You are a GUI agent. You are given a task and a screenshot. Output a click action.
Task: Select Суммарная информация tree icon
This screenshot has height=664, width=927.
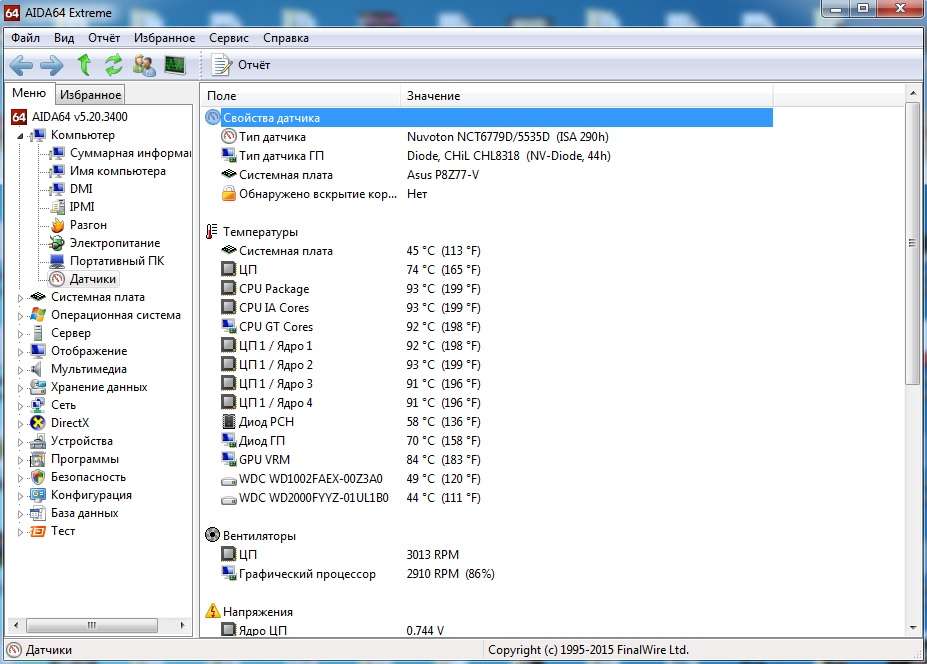point(57,153)
